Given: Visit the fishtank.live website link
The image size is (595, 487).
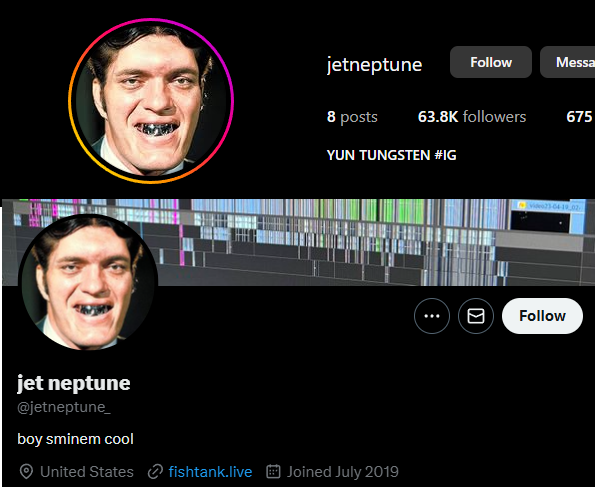Looking at the screenshot, I should point(210,472).
